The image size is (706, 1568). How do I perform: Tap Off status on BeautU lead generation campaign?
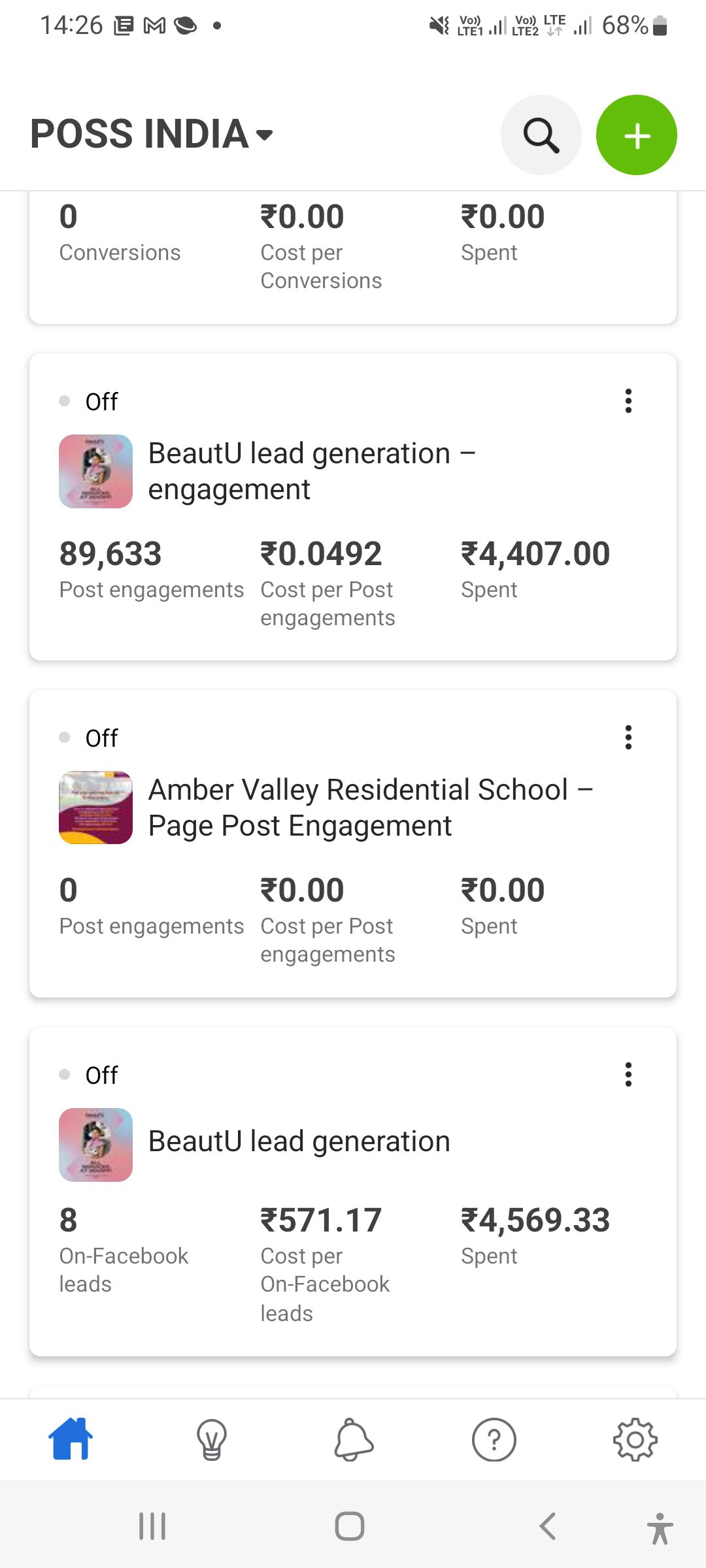coord(101,1075)
